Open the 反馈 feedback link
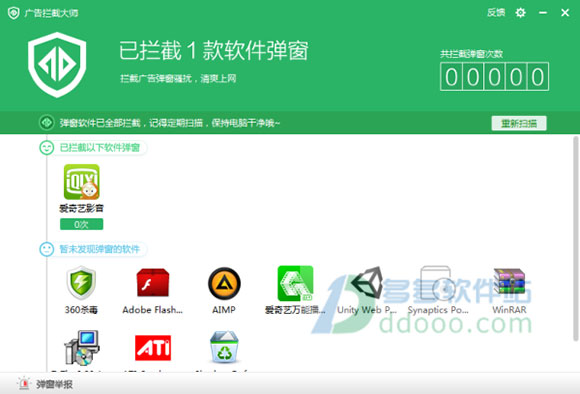 [496, 13]
